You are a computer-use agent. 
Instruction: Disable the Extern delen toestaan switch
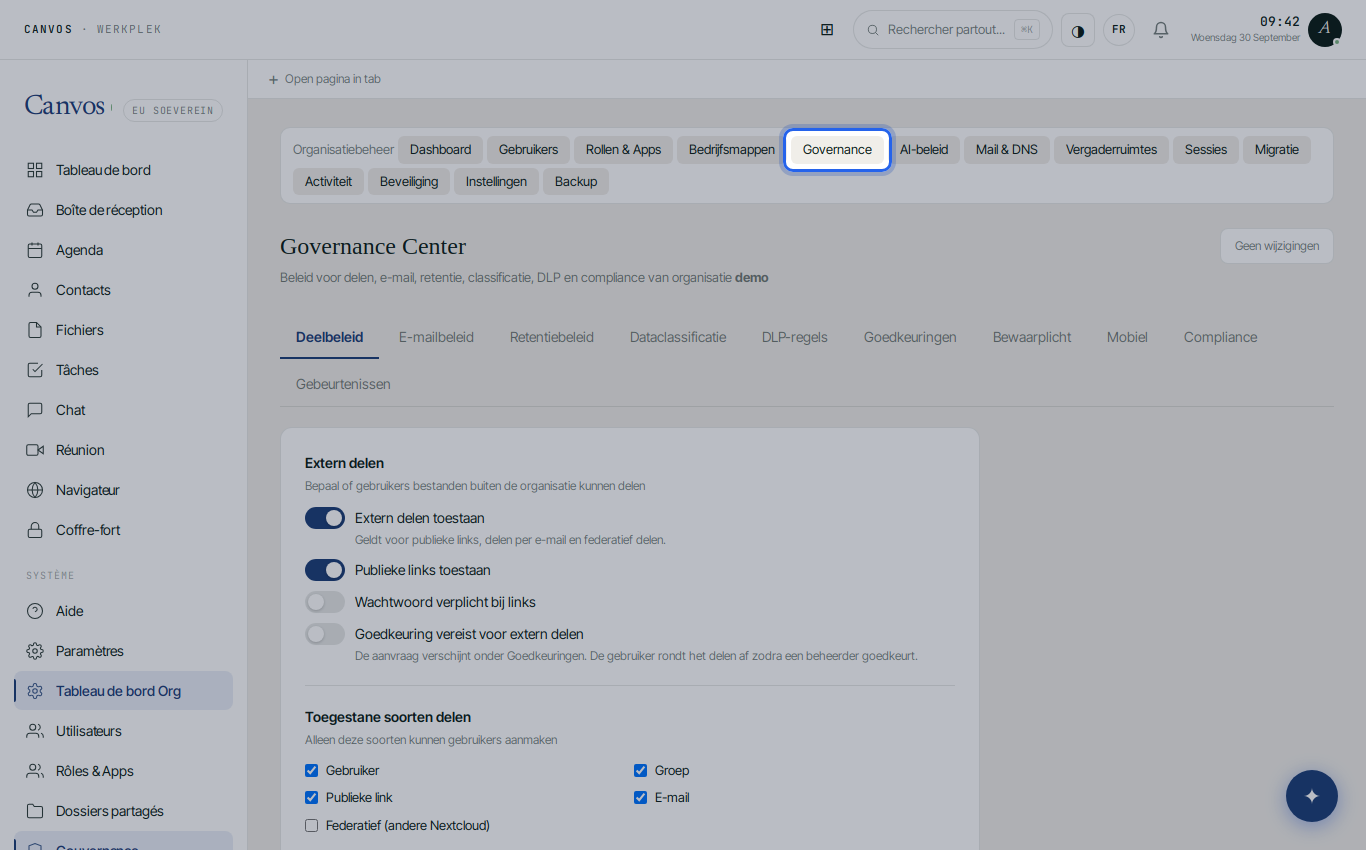[325, 518]
